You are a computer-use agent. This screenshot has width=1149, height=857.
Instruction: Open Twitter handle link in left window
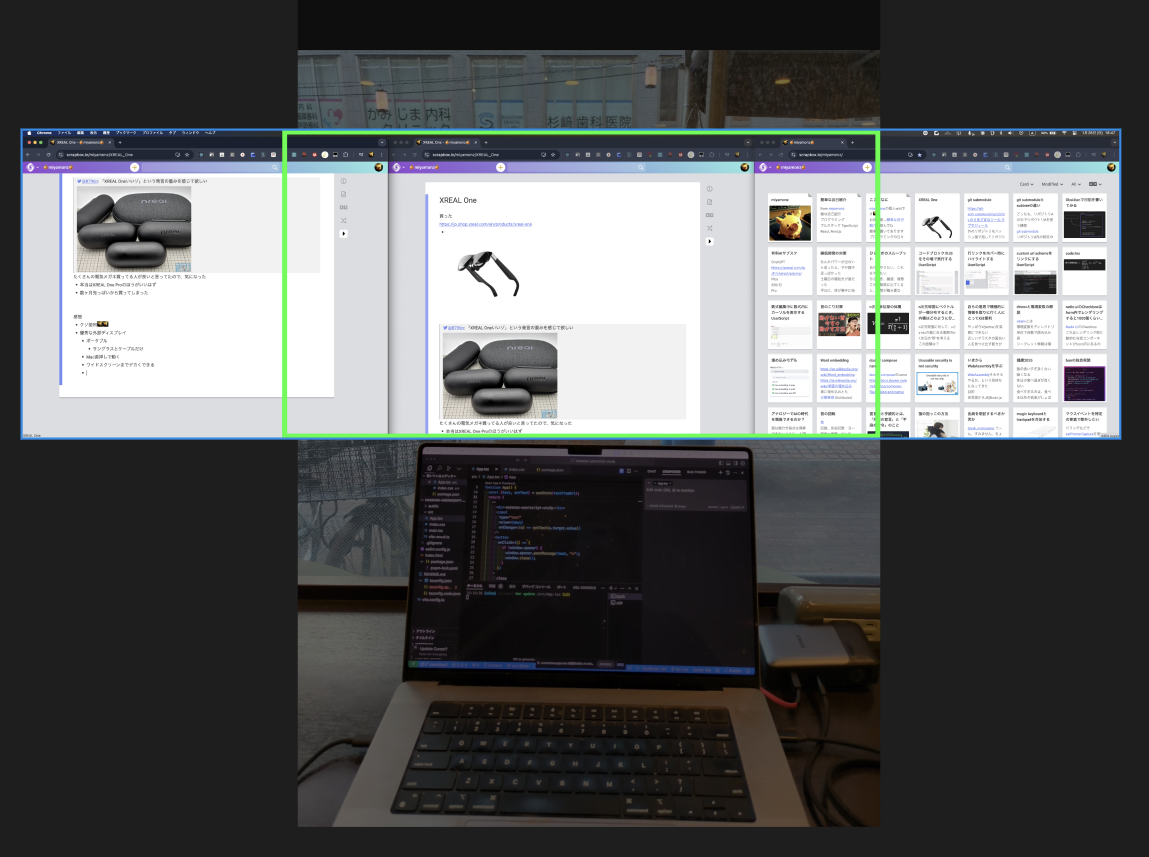[90, 181]
